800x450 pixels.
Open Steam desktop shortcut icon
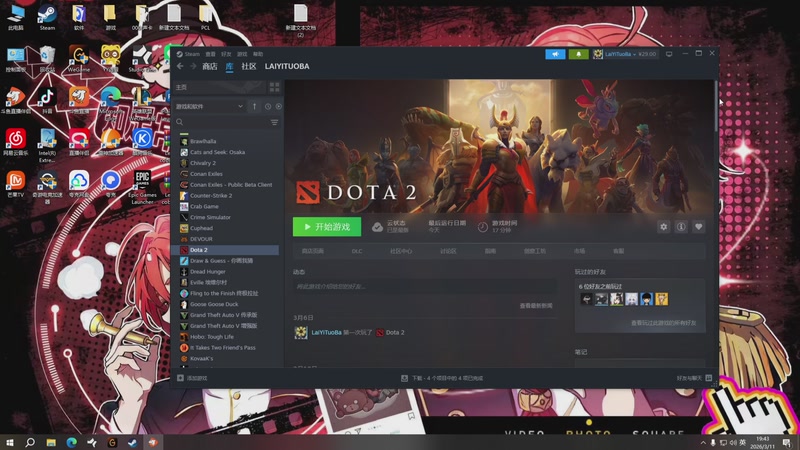point(47,17)
